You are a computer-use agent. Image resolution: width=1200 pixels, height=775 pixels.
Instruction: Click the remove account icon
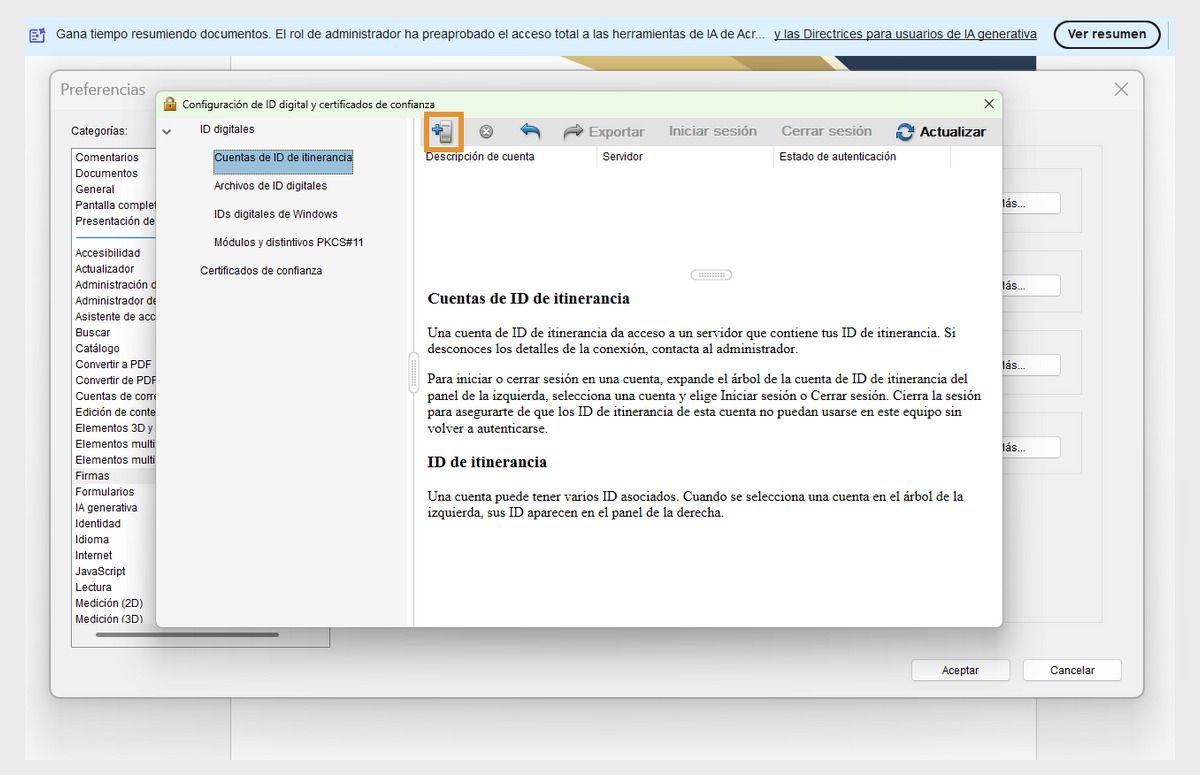pos(486,131)
